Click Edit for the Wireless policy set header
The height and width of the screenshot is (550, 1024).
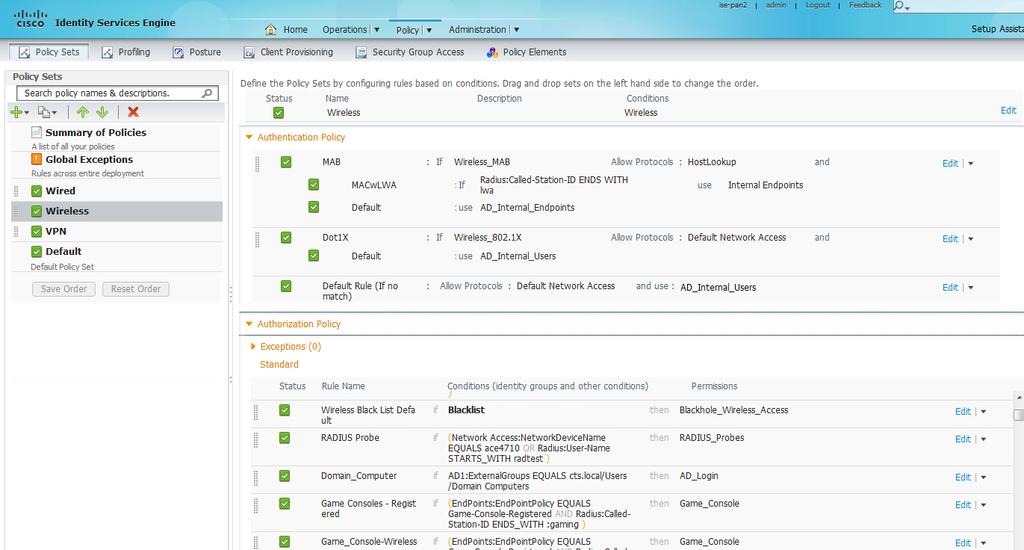coord(1008,110)
